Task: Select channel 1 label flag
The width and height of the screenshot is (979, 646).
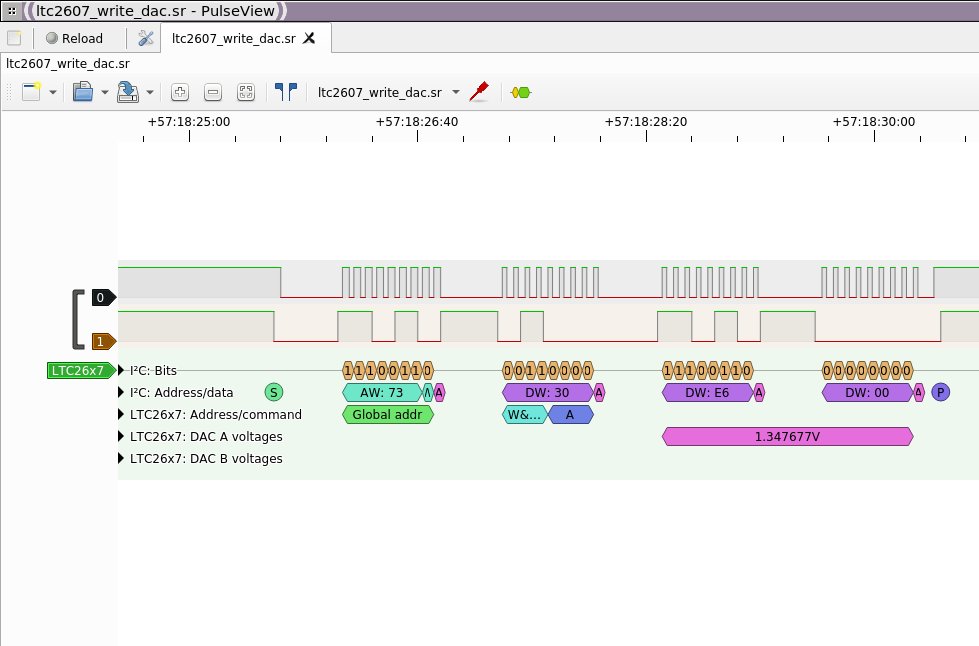Action: (100, 341)
